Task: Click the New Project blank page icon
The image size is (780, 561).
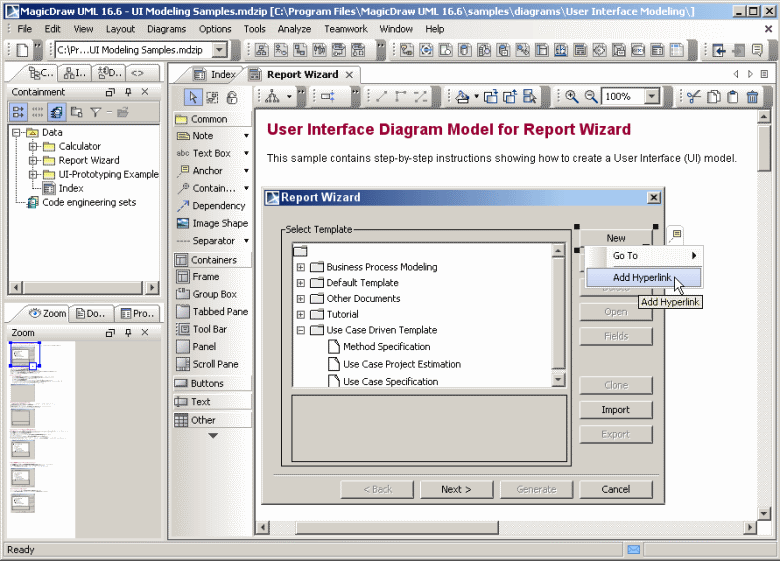Action: (x=22, y=50)
